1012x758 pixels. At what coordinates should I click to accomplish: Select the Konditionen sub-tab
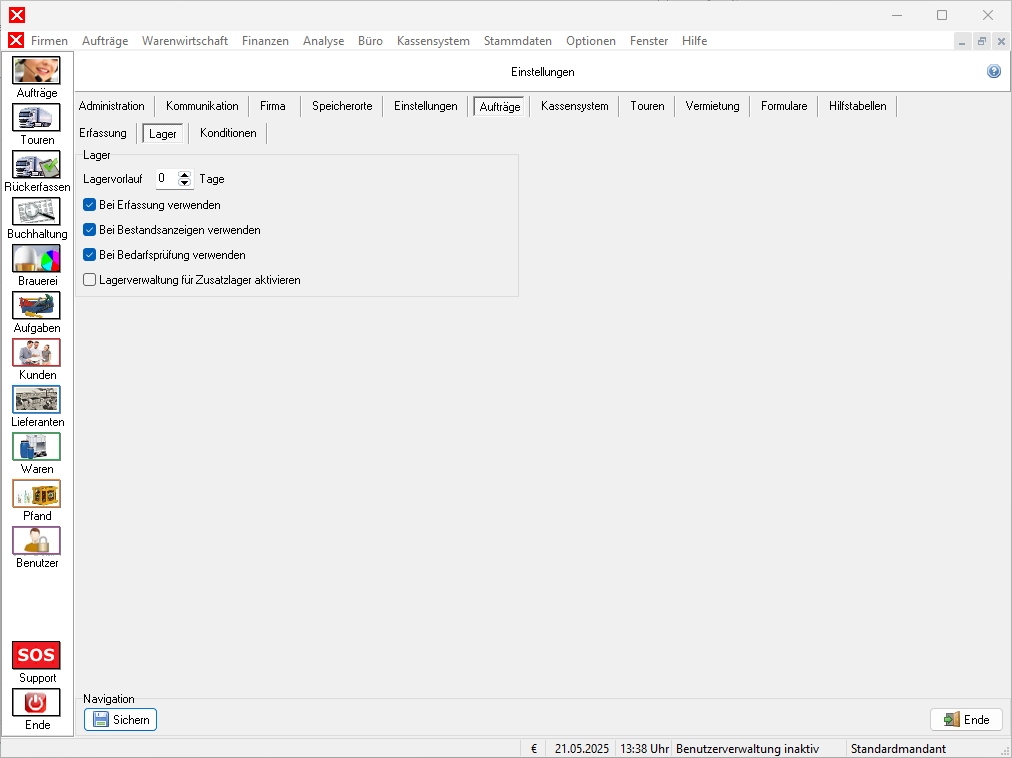[228, 133]
